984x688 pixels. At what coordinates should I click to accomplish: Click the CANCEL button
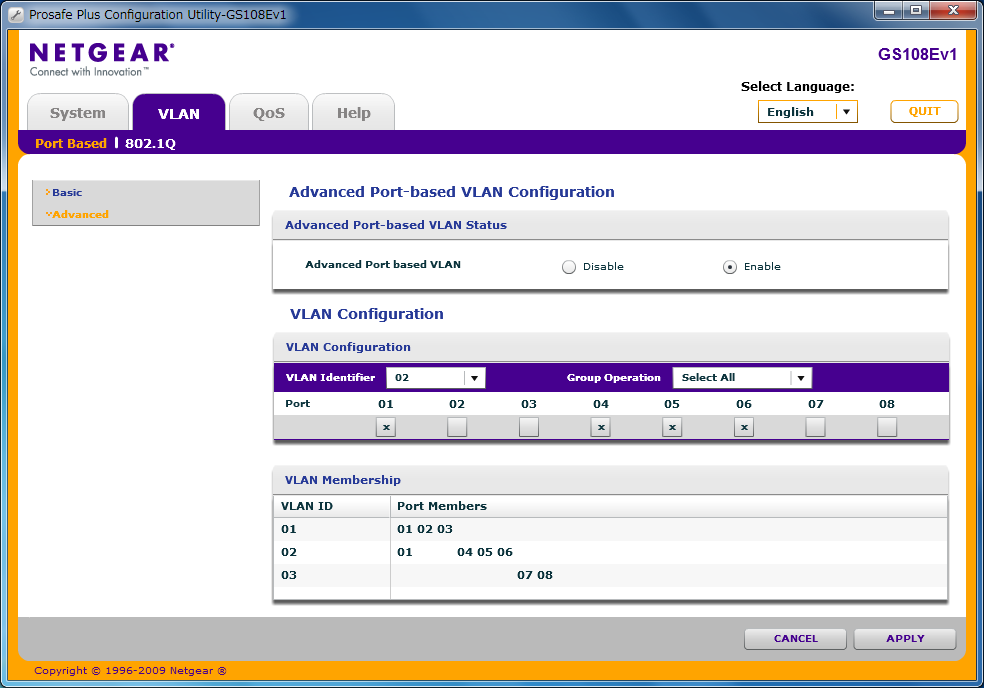click(795, 638)
